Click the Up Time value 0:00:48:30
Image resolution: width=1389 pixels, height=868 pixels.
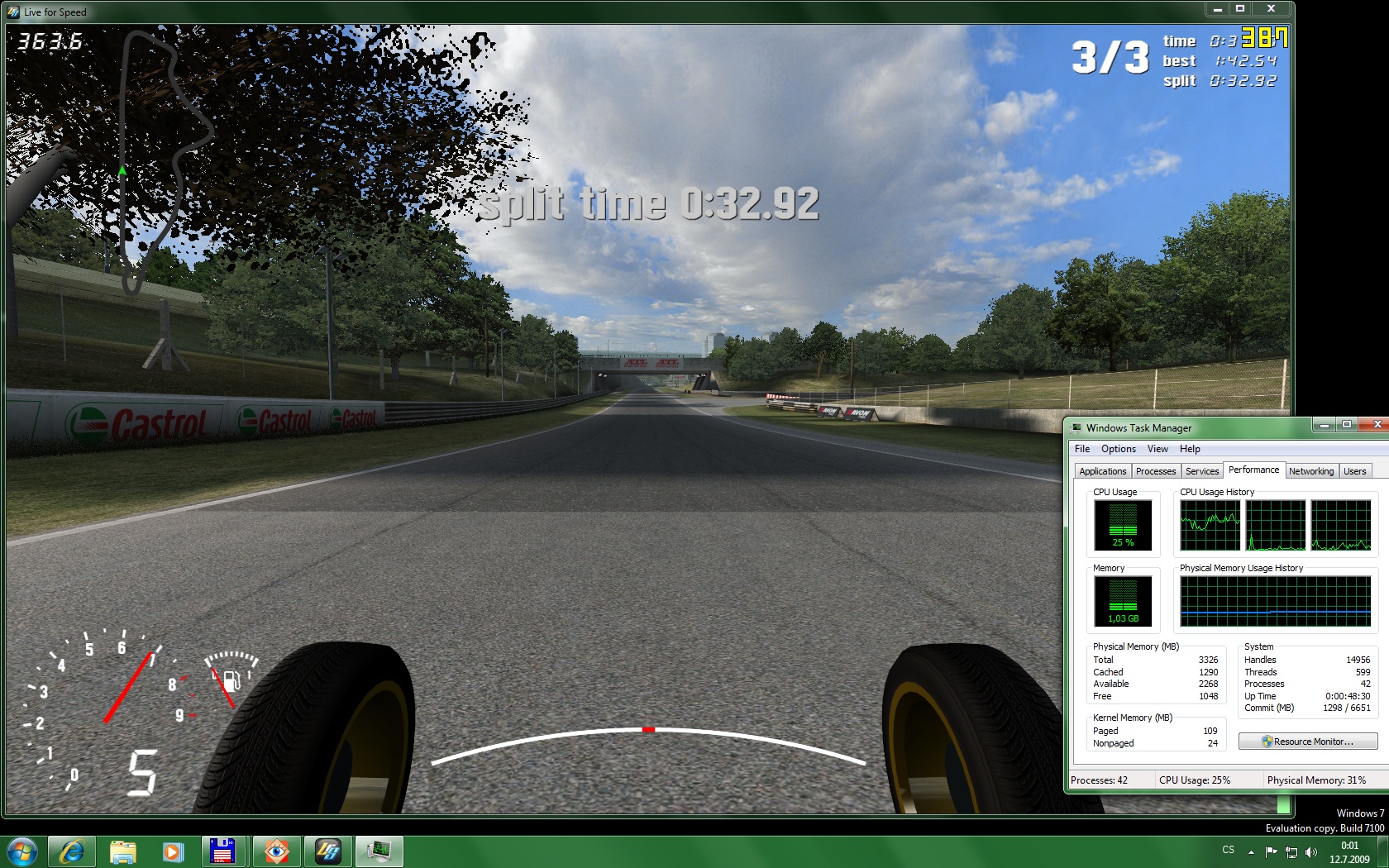coord(1348,696)
